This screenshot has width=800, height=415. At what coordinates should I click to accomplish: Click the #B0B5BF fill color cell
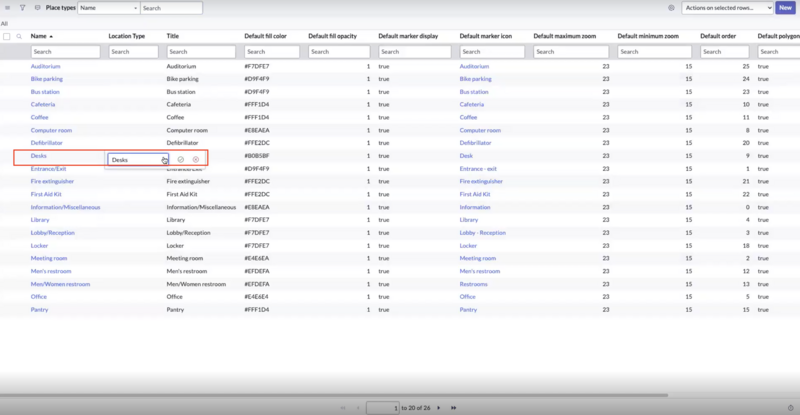257,156
